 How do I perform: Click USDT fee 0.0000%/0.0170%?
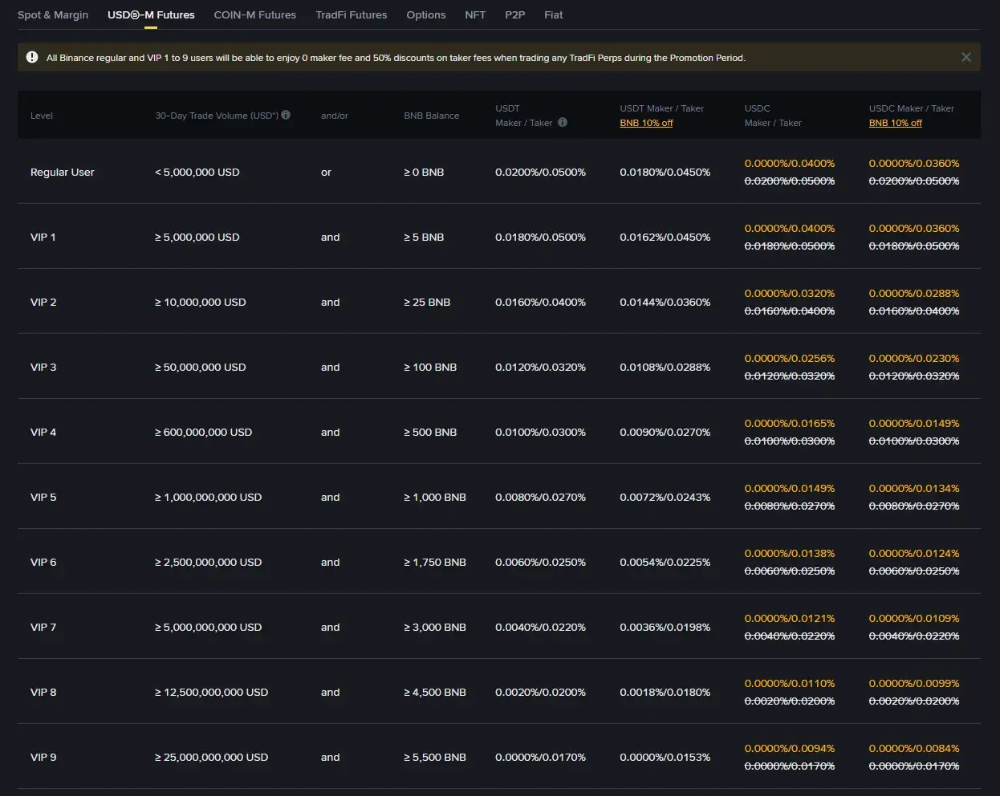[540, 758]
